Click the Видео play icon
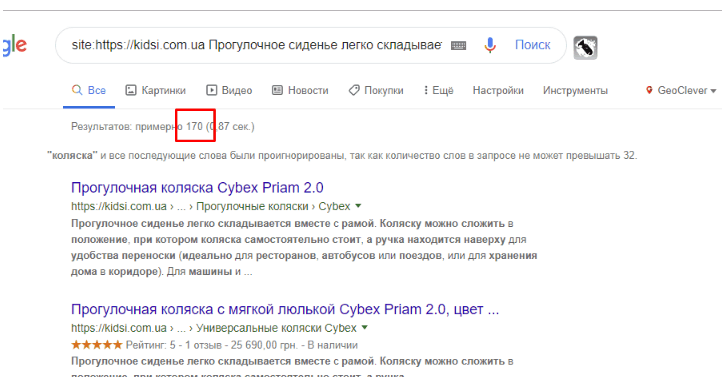Screen dimensions: 722x377 211,90
